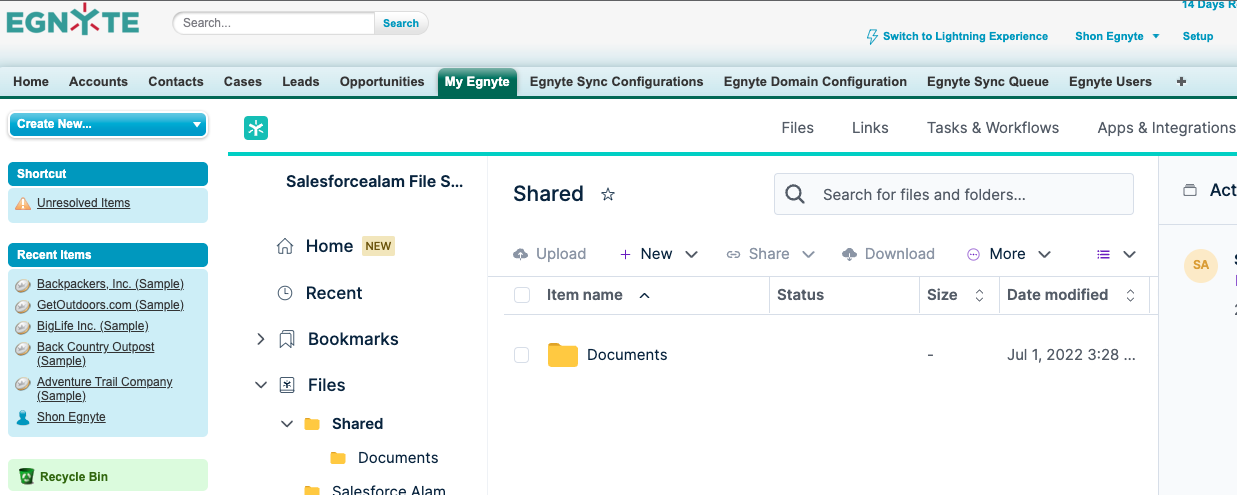Image resolution: width=1237 pixels, height=495 pixels.
Task: Open Unresolved Items shortcut
Action: (83, 203)
